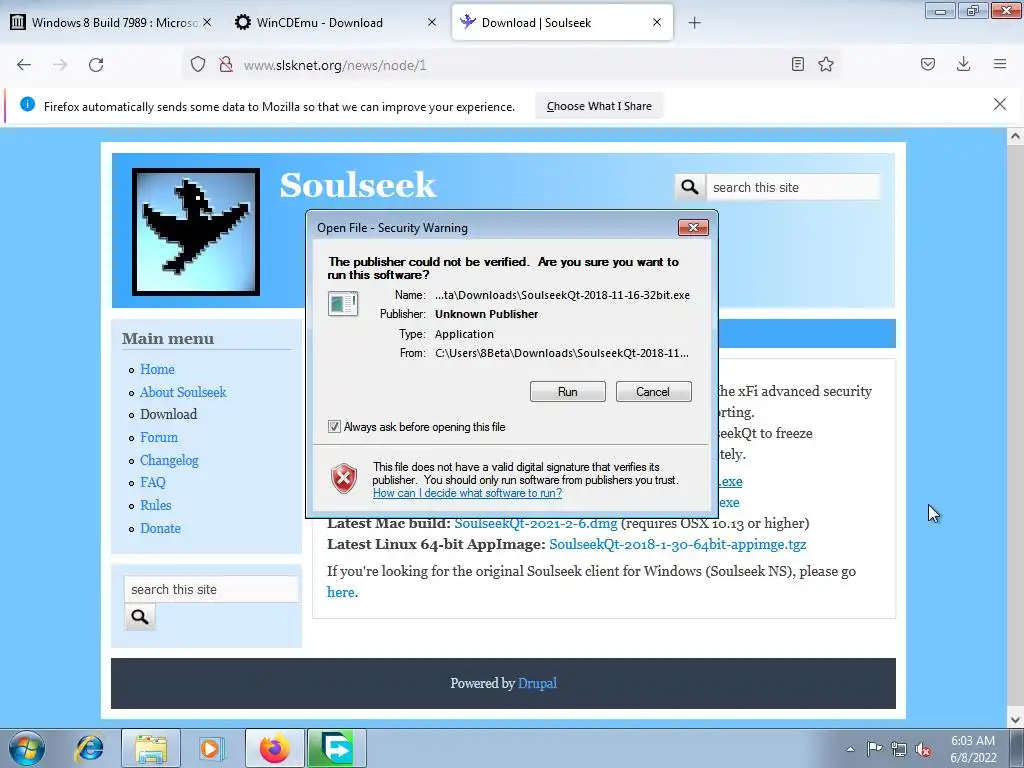Click the application file icon in dialog
The height and width of the screenshot is (768, 1024).
(x=343, y=304)
